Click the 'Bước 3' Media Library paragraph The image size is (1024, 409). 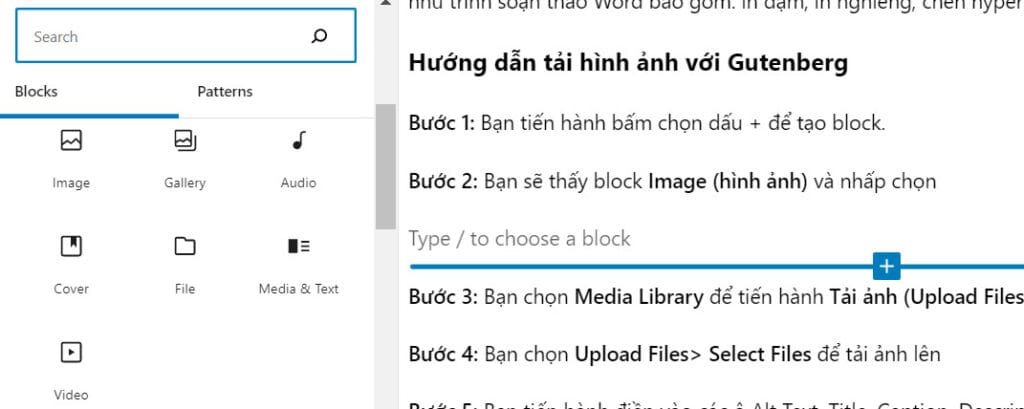point(716,297)
